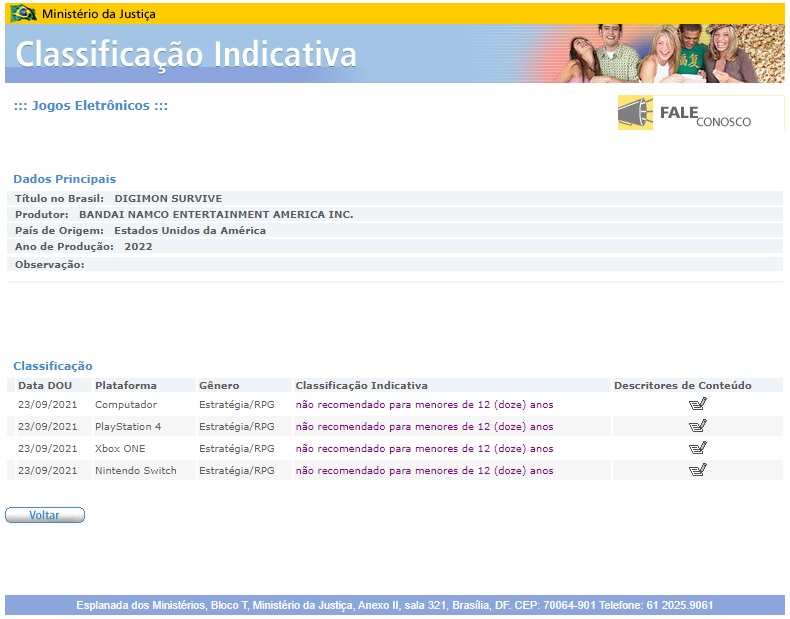Click the Classificação section heading

(x=53, y=366)
